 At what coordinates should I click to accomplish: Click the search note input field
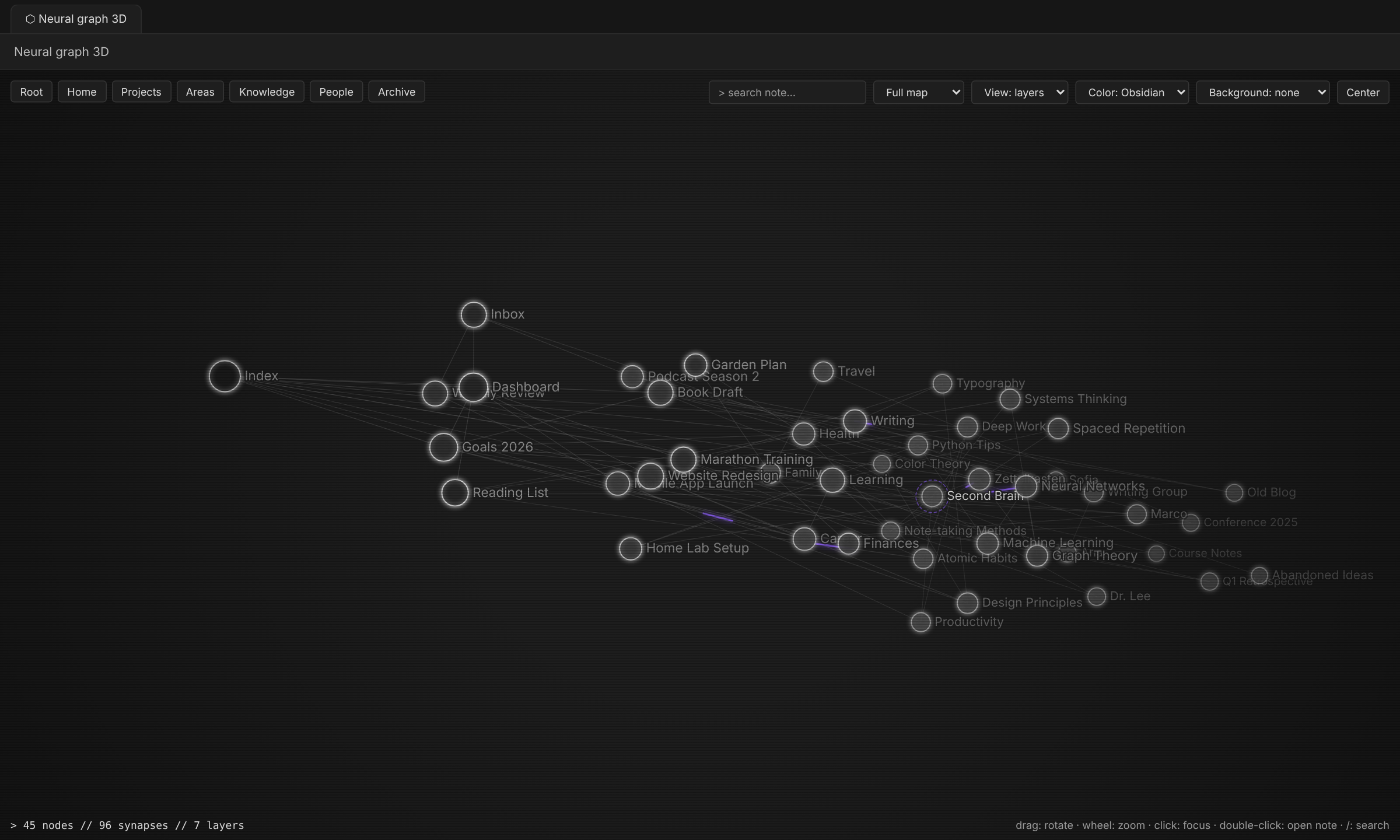[787, 92]
